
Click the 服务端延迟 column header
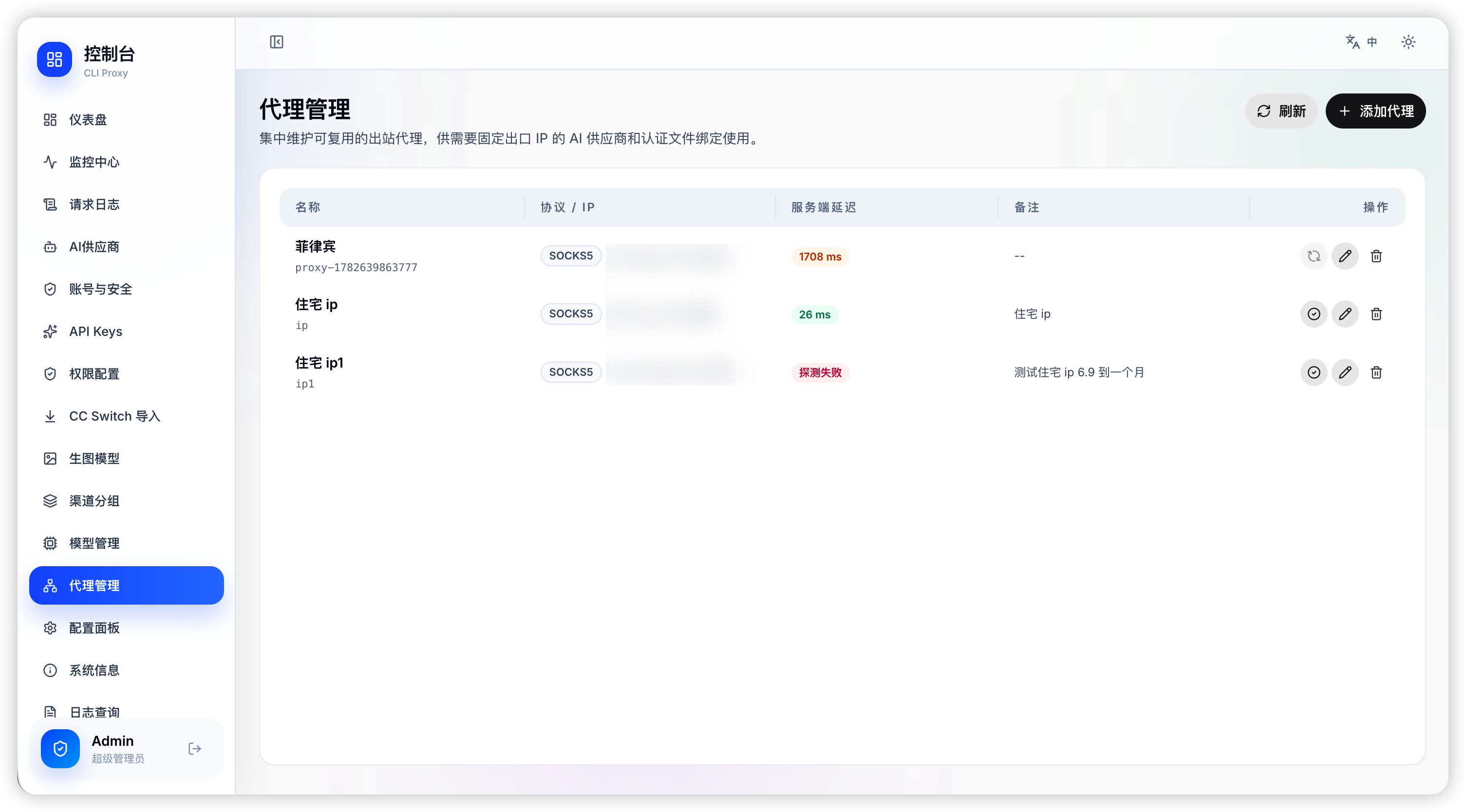[x=824, y=207]
